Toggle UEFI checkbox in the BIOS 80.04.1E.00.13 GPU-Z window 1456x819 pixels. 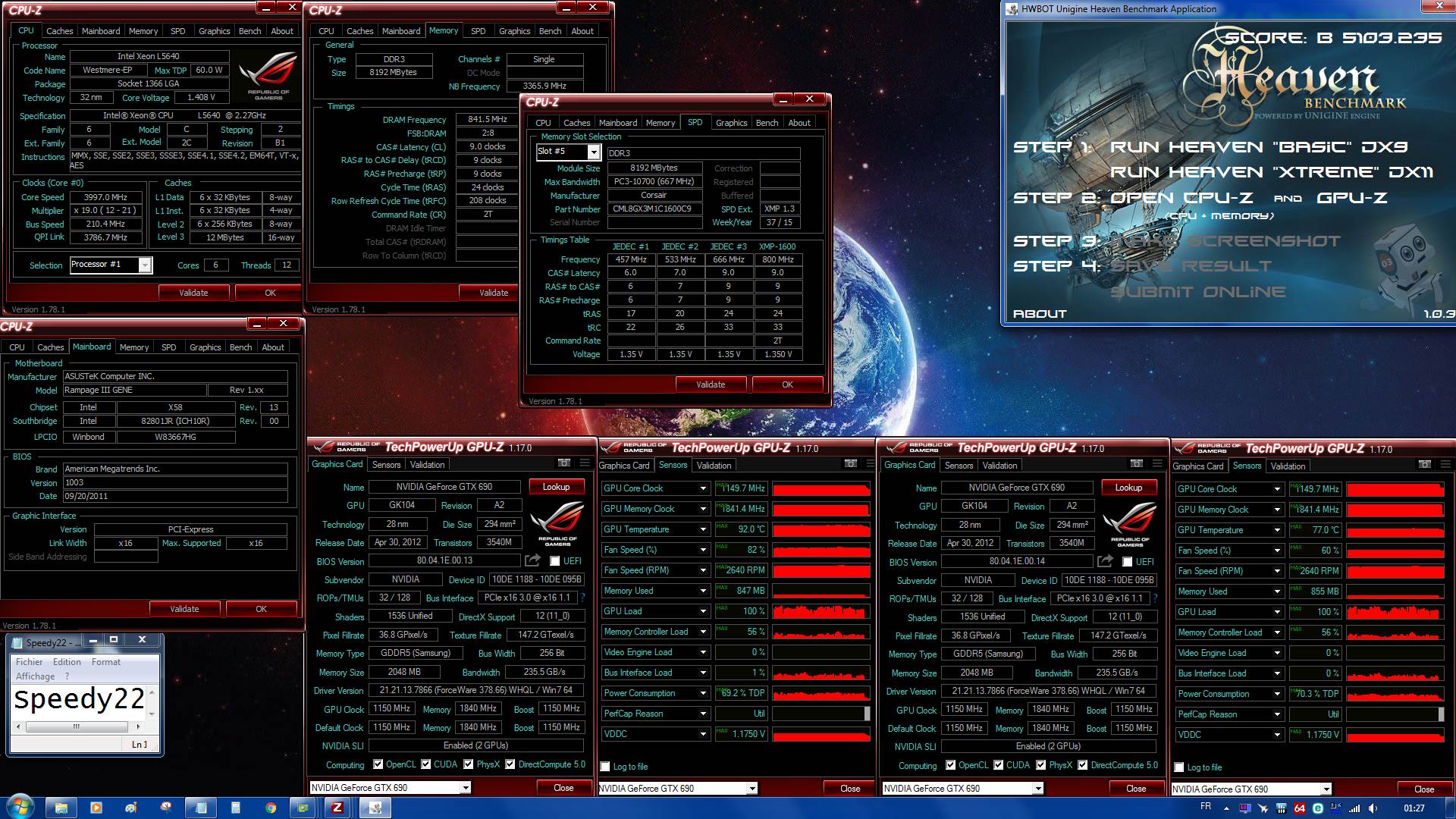(555, 561)
